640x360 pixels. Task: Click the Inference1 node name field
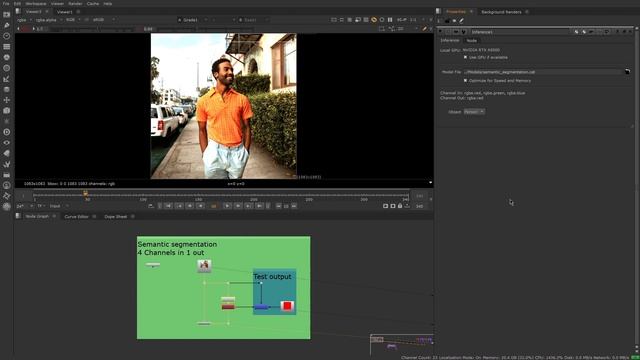[x=520, y=32]
